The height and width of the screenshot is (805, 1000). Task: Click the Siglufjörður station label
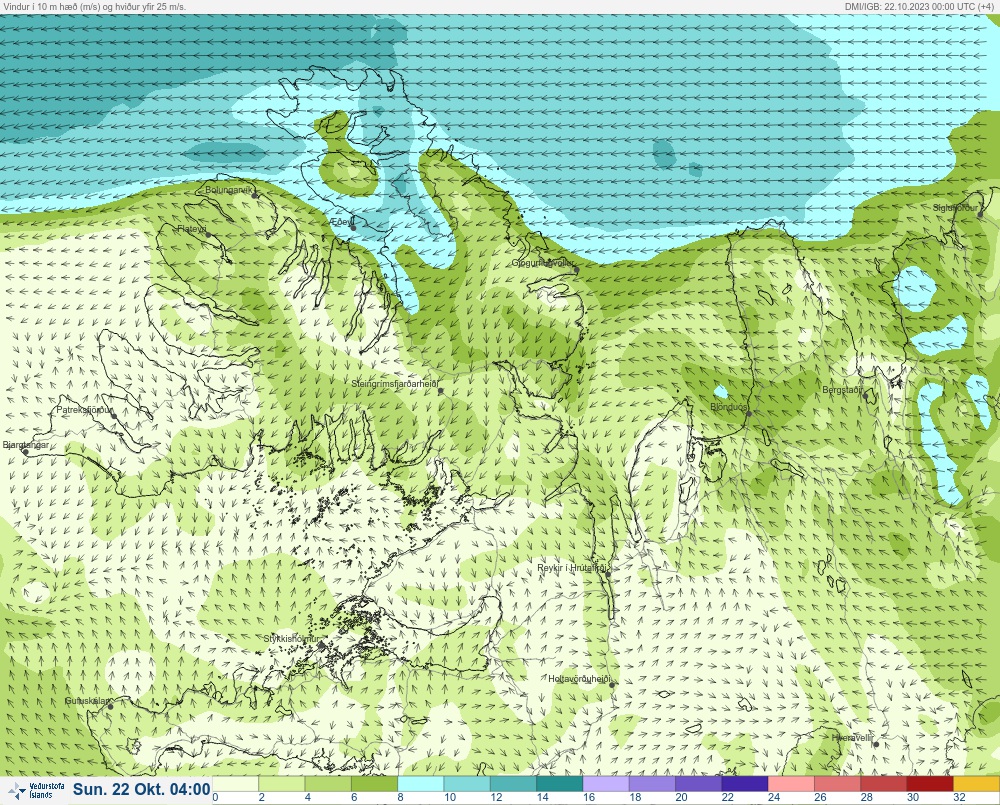[955, 208]
